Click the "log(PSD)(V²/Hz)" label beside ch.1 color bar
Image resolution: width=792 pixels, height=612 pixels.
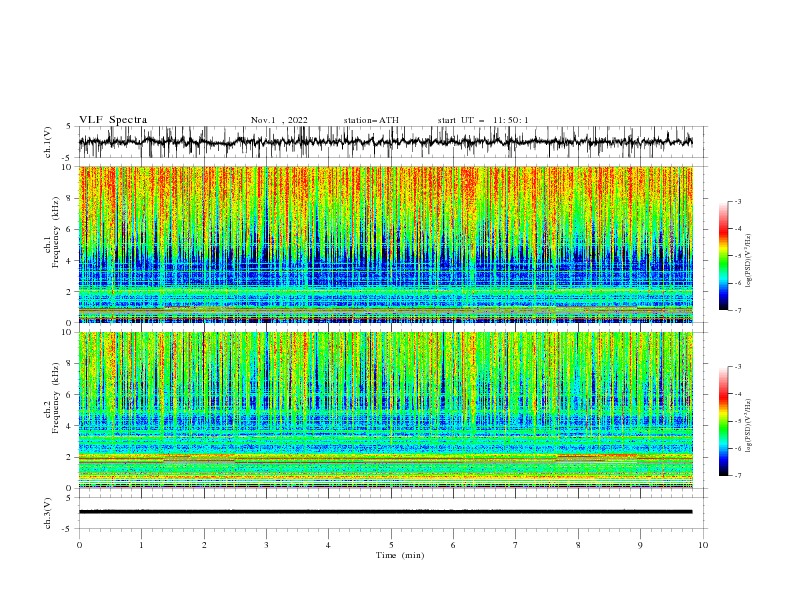pyautogui.click(x=749, y=261)
